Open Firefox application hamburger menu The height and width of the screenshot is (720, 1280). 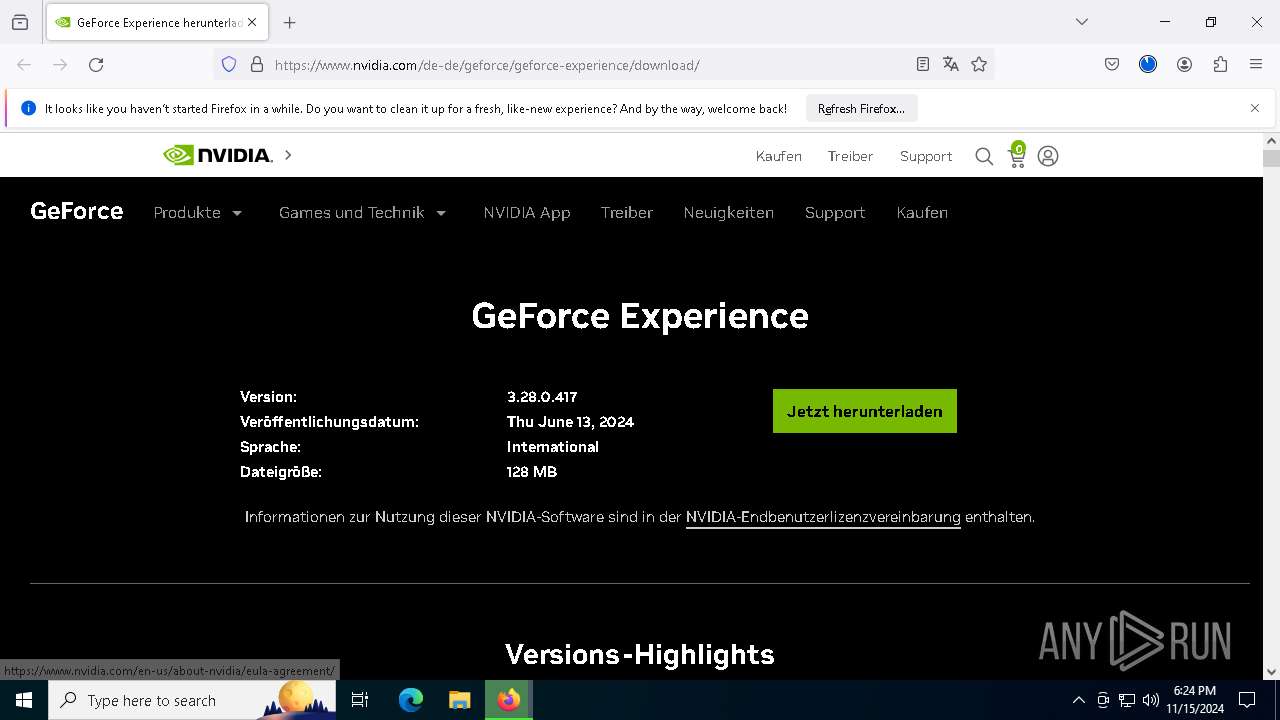[1256, 64]
